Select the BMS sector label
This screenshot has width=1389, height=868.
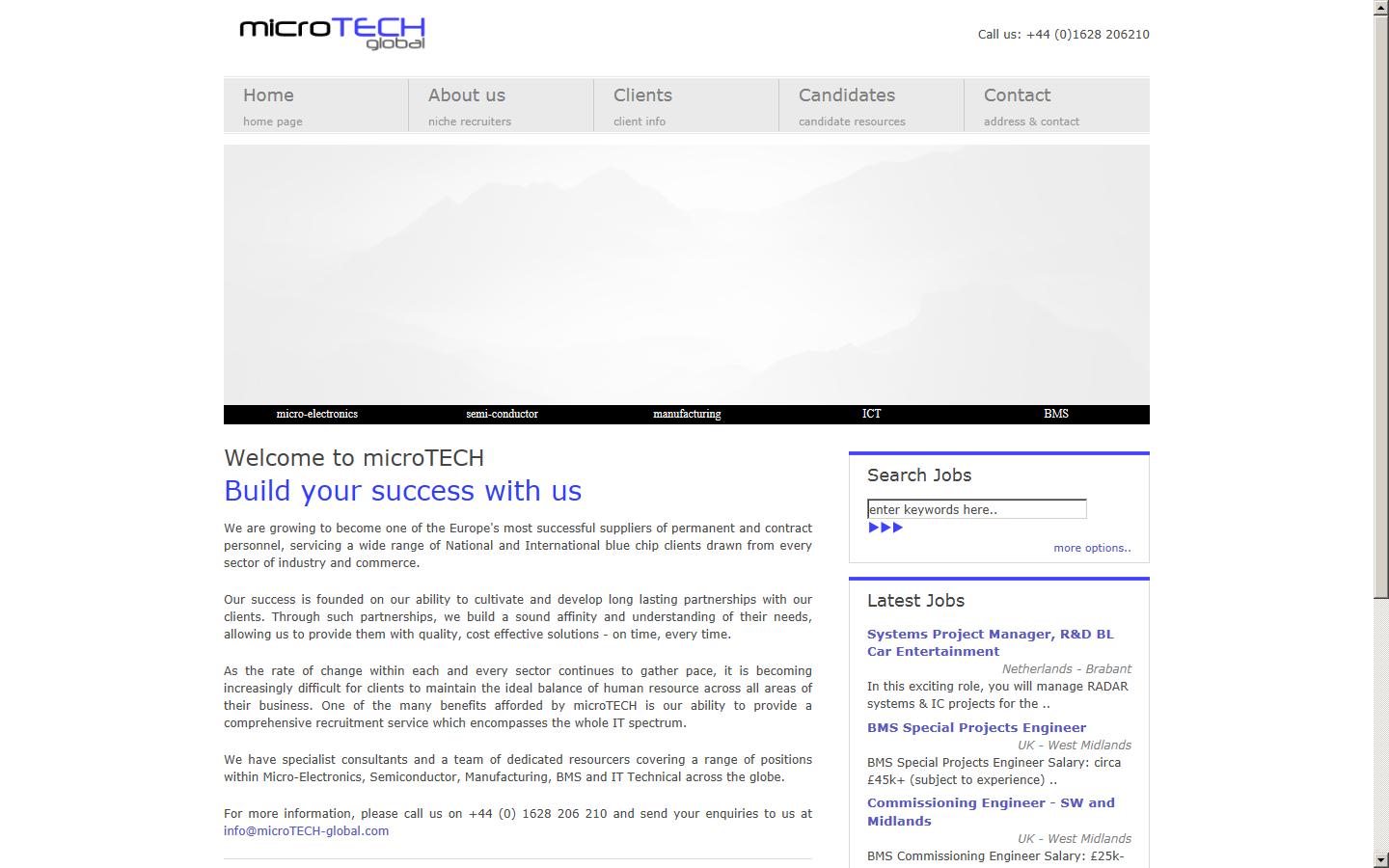pos(1056,414)
